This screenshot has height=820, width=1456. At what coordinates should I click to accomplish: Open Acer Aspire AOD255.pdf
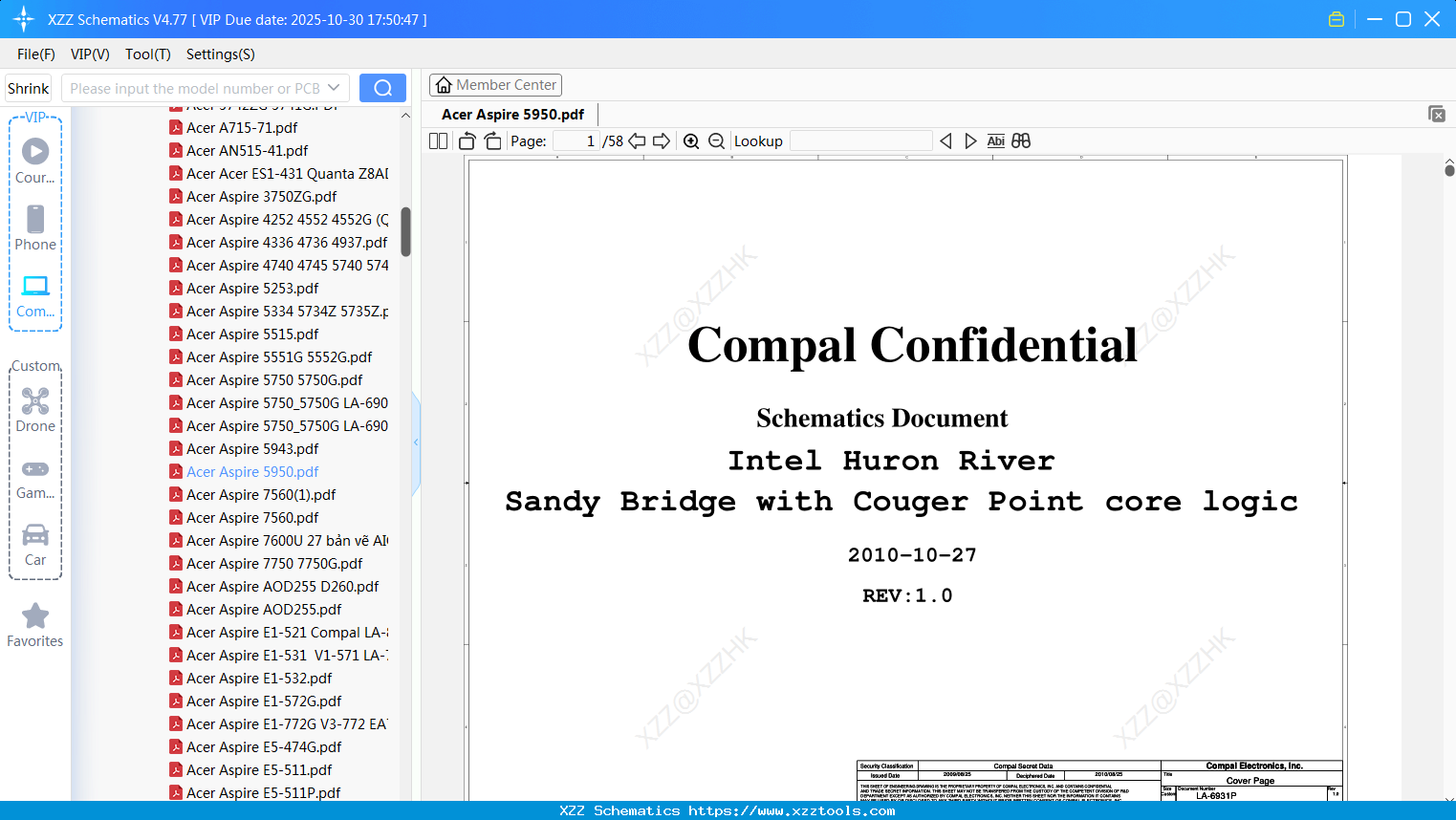[255, 609]
